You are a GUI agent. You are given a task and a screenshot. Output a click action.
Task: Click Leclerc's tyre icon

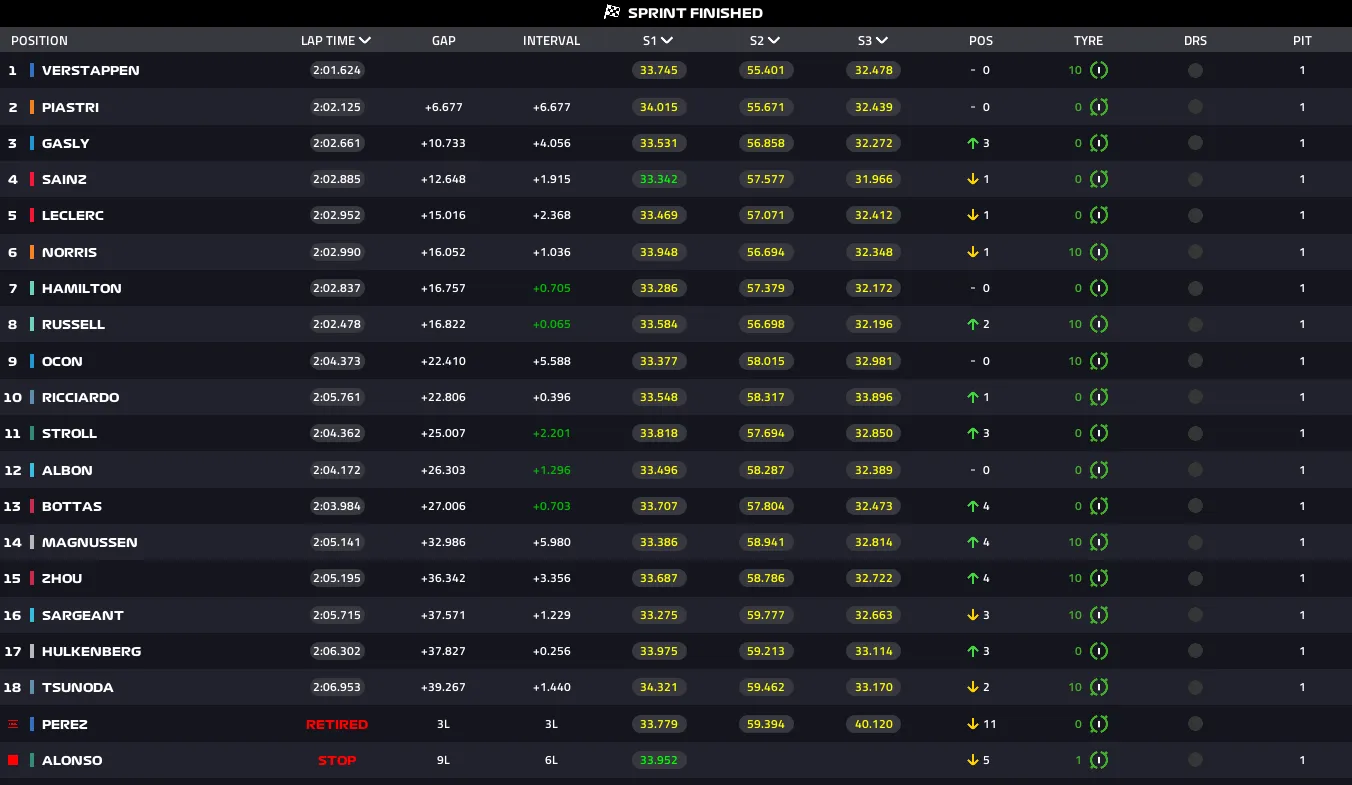(1099, 215)
